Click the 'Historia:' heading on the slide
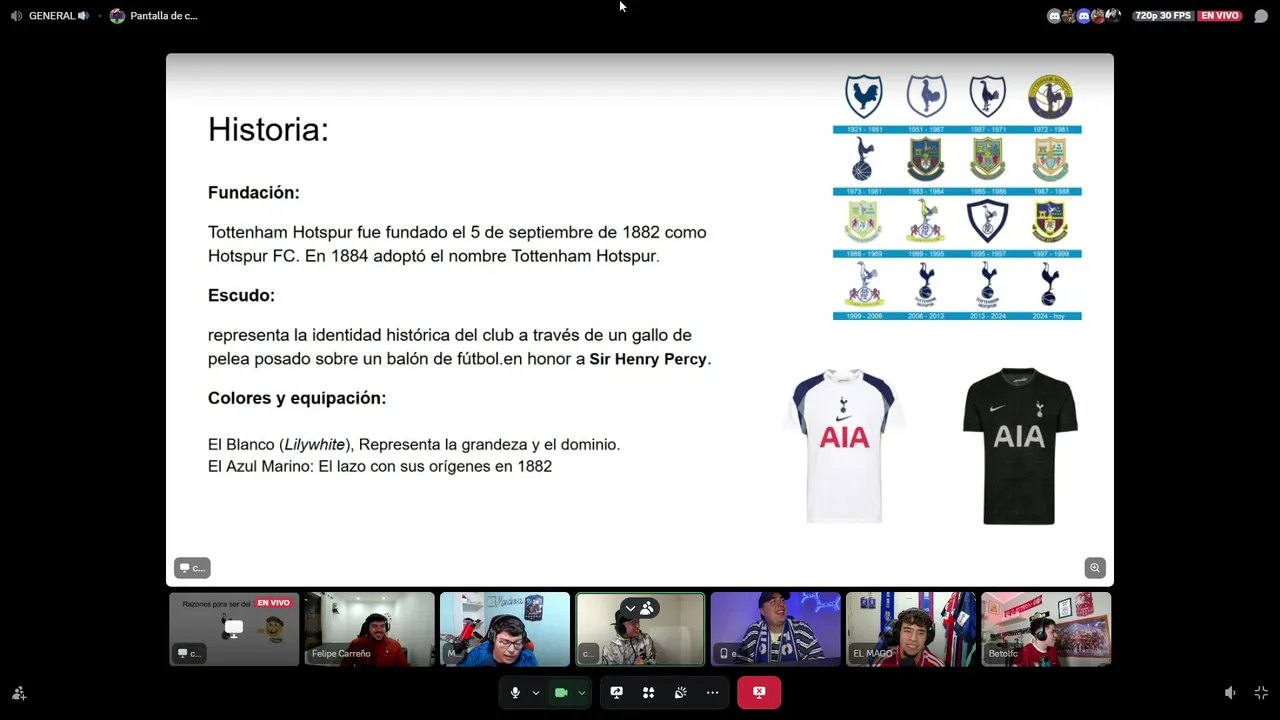 point(268,129)
